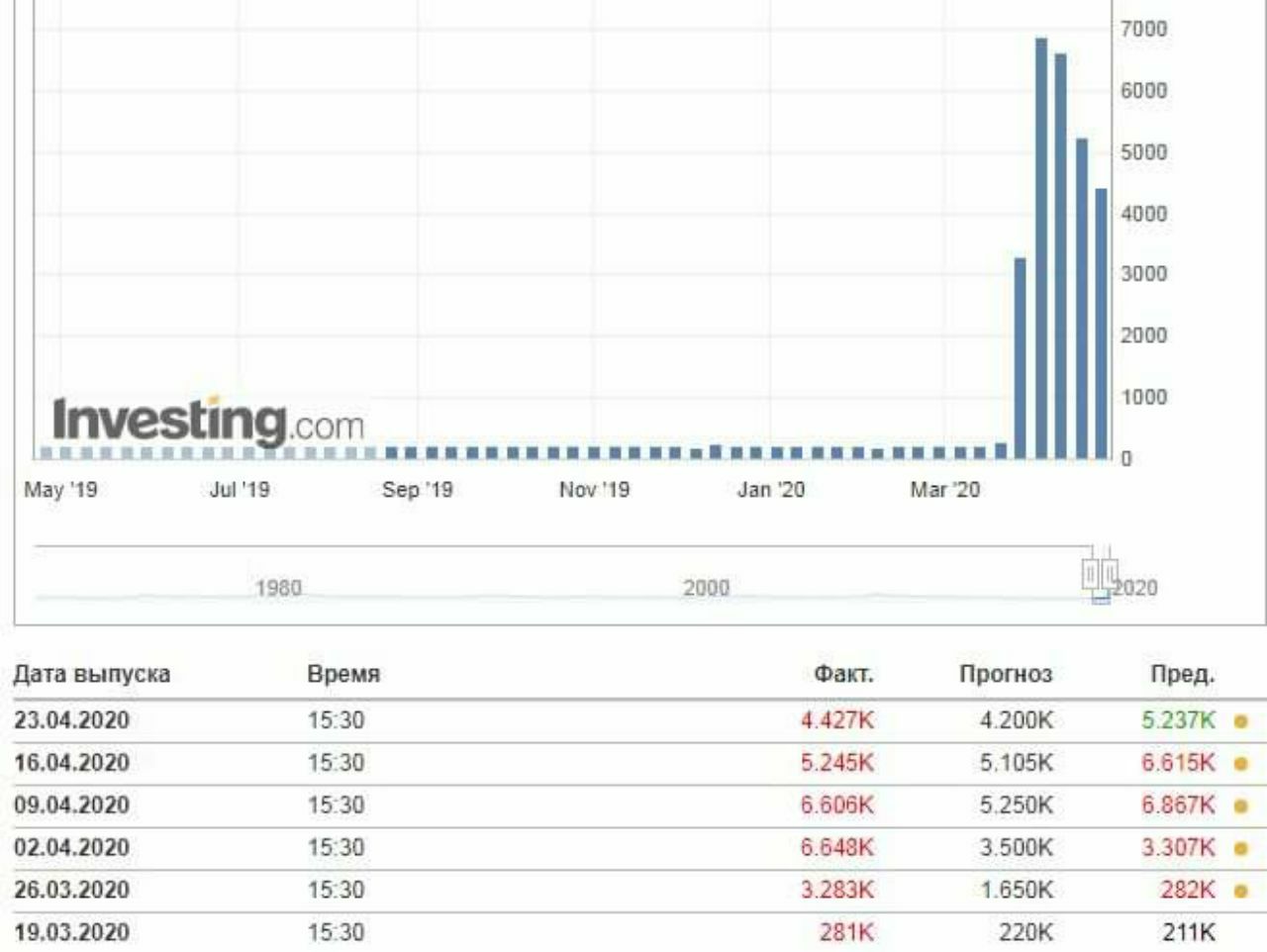Select the date 19.03.2020

pyautogui.click(x=71, y=933)
